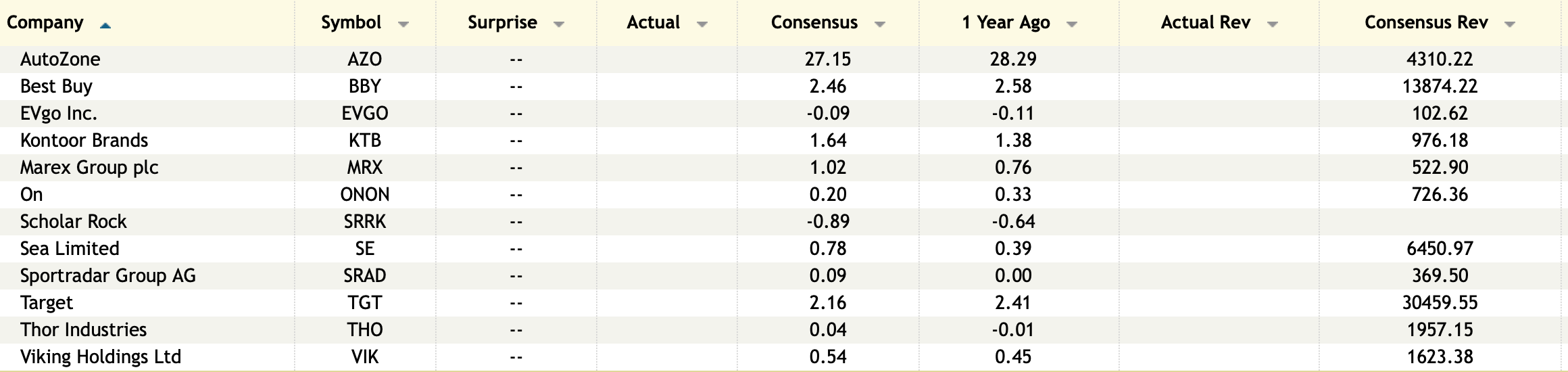This screenshot has width=1568, height=372.
Task: Select the Sea Limited company name
Action: (x=70, y=249)
